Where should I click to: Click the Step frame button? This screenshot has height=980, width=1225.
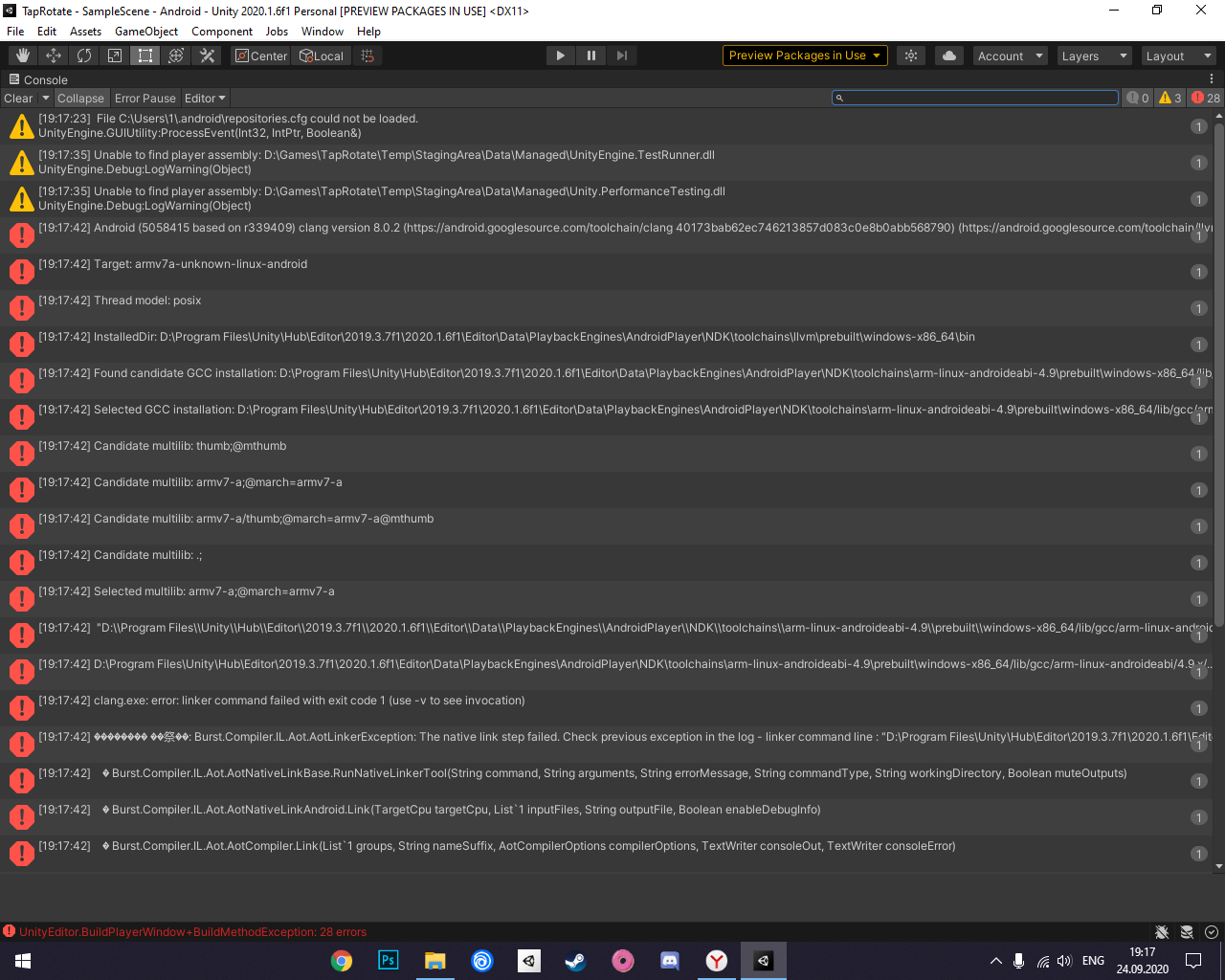coord(622,56)
